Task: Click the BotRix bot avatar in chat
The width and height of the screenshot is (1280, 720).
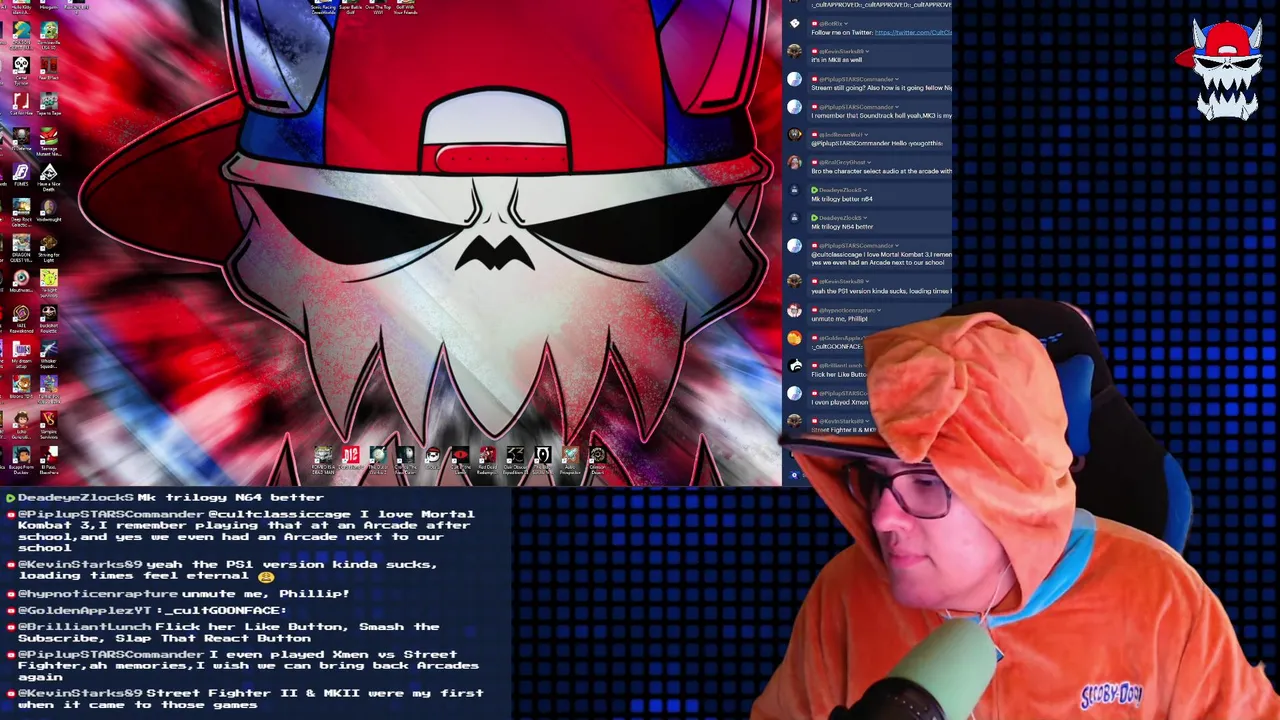Action: [x=794, y=23]
